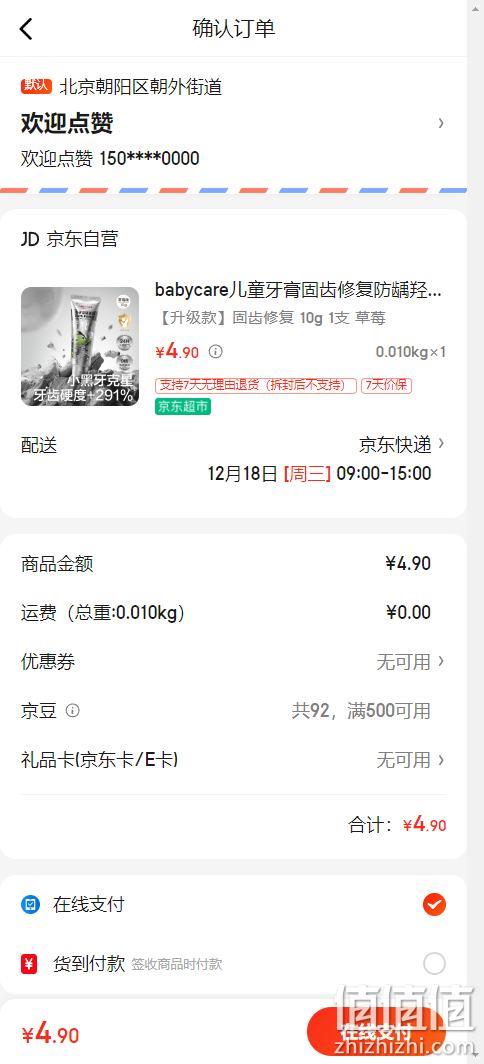
Task: Select the 货到付款 radio button
Action: 434,964
